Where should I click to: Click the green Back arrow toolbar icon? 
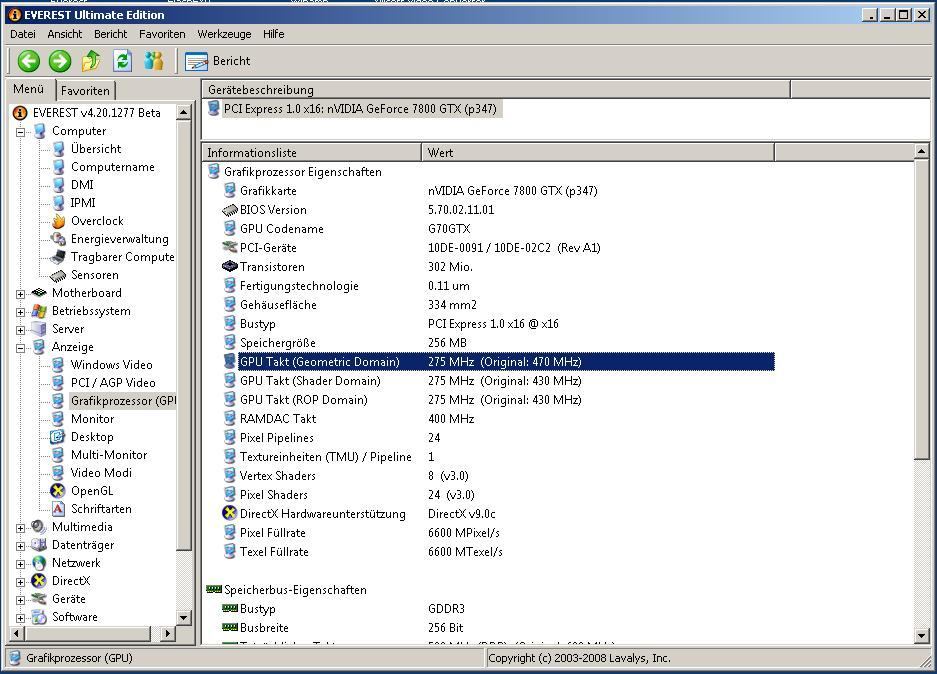[x=28, y=60]
